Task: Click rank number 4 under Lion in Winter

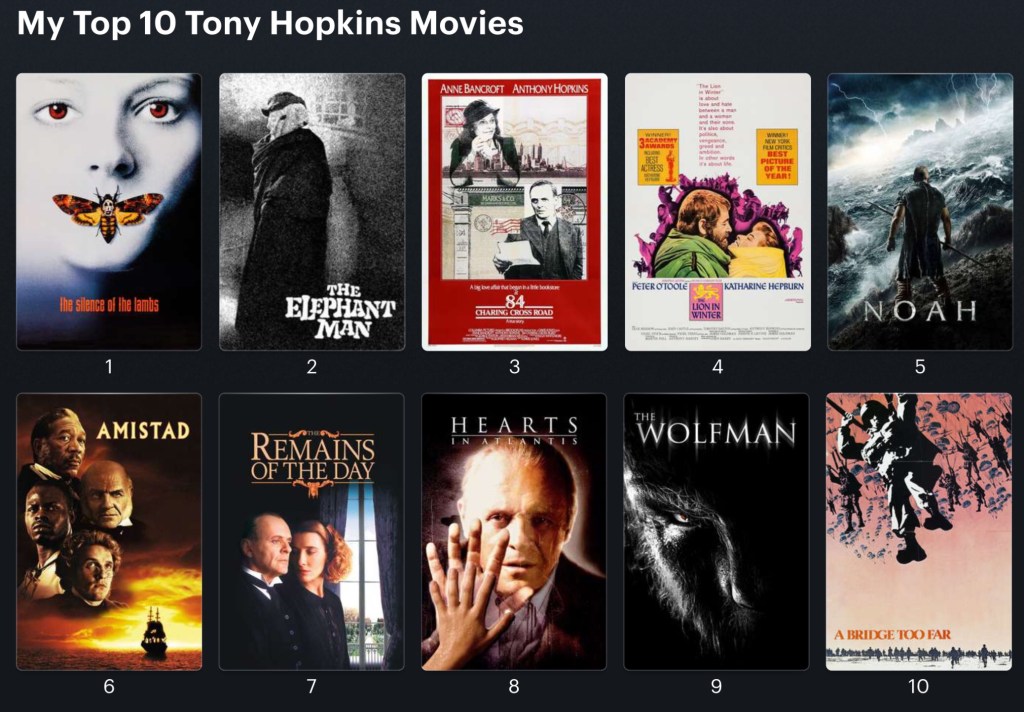Action: (x=718, y=366)
